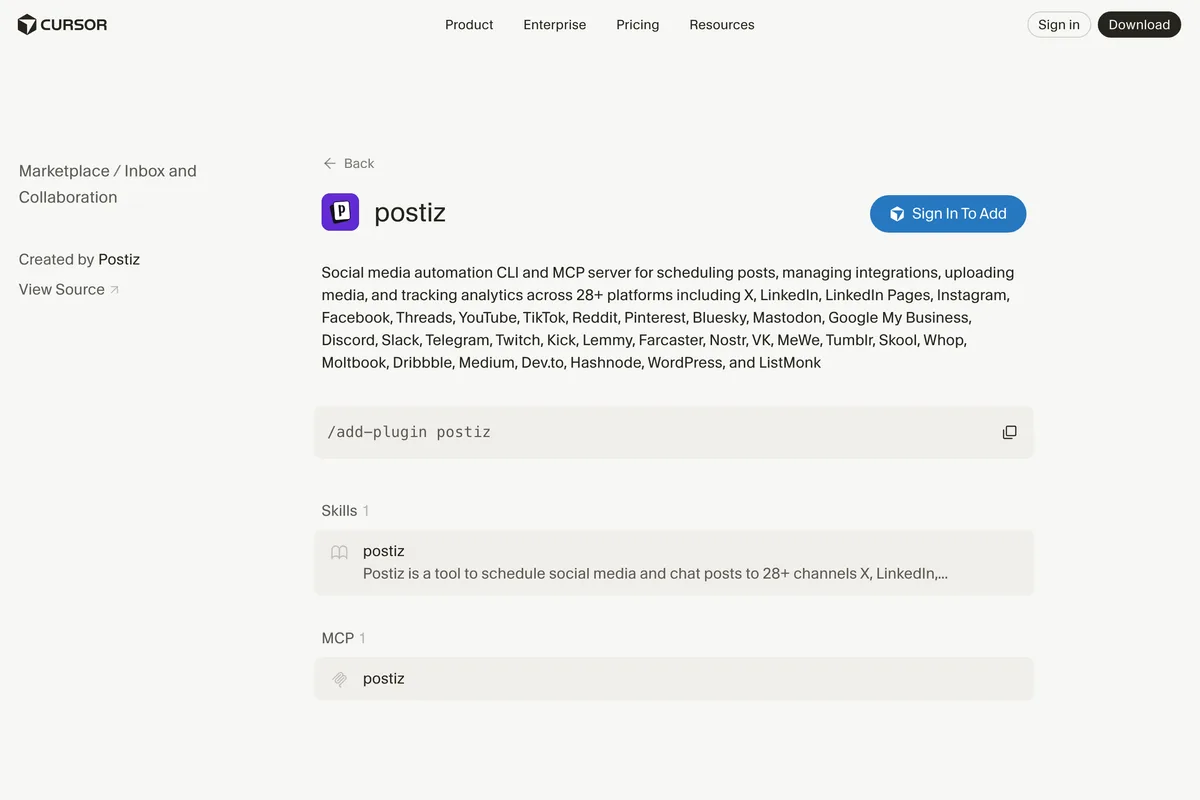
Task: Click the Sign in button
Action: (1059, 25)
